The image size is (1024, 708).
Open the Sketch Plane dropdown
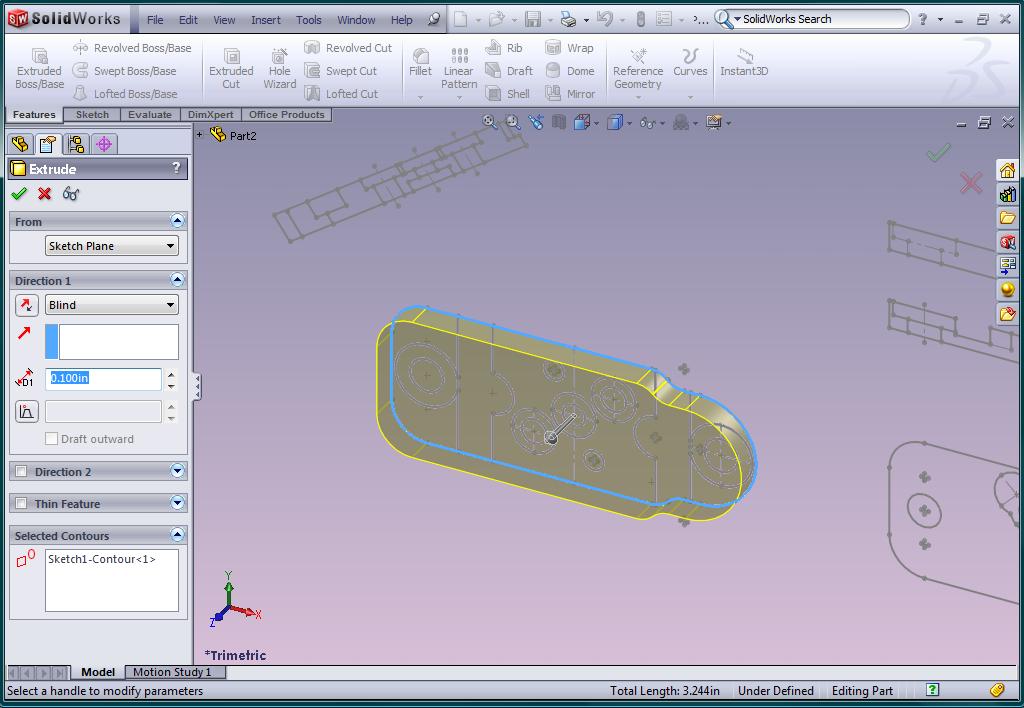coord(112,246)
